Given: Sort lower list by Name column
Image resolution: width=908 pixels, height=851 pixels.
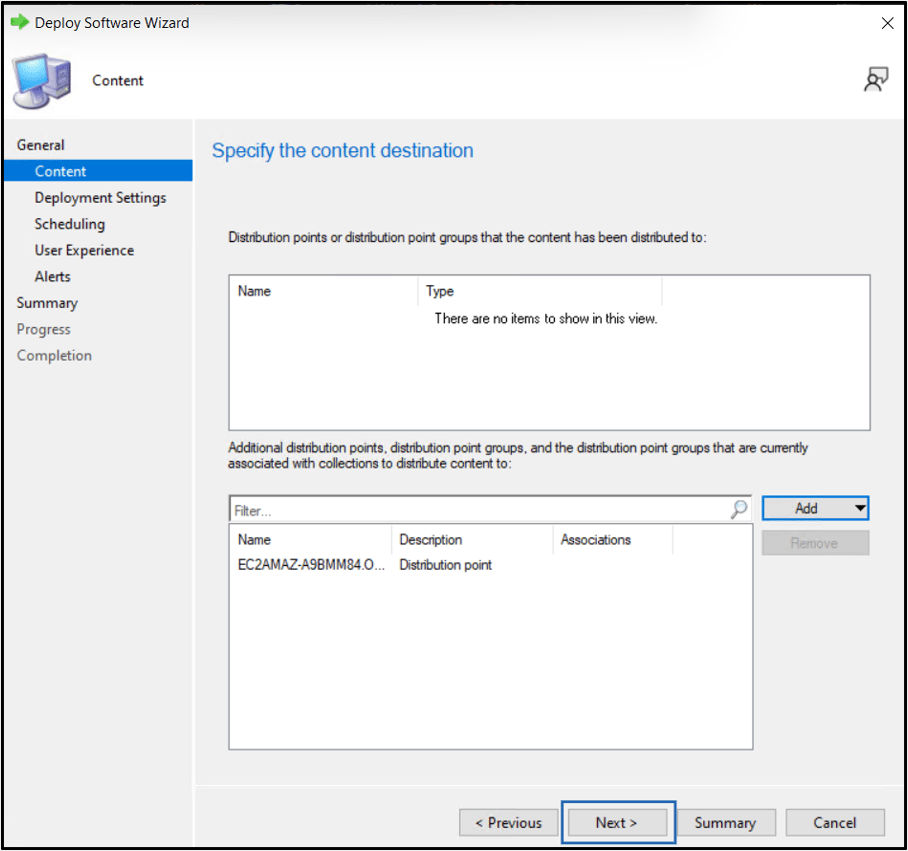Looking at the screenshot, I should coord(311,540).
